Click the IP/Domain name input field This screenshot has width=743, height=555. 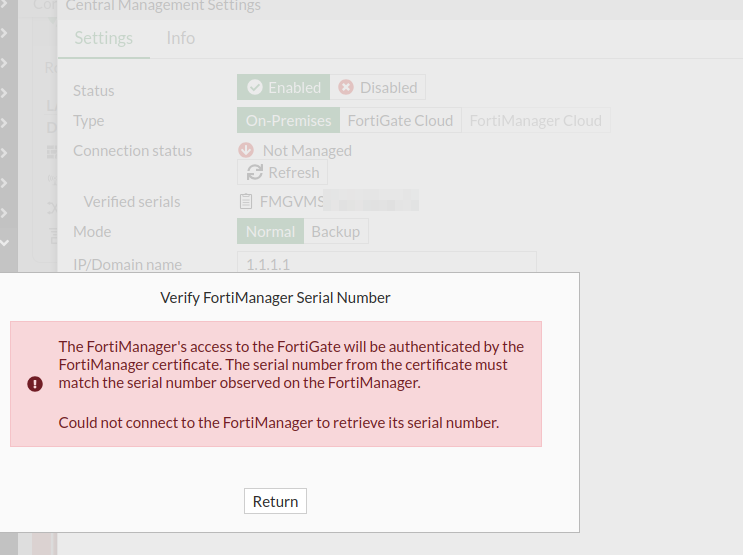(x=387, y=262)
